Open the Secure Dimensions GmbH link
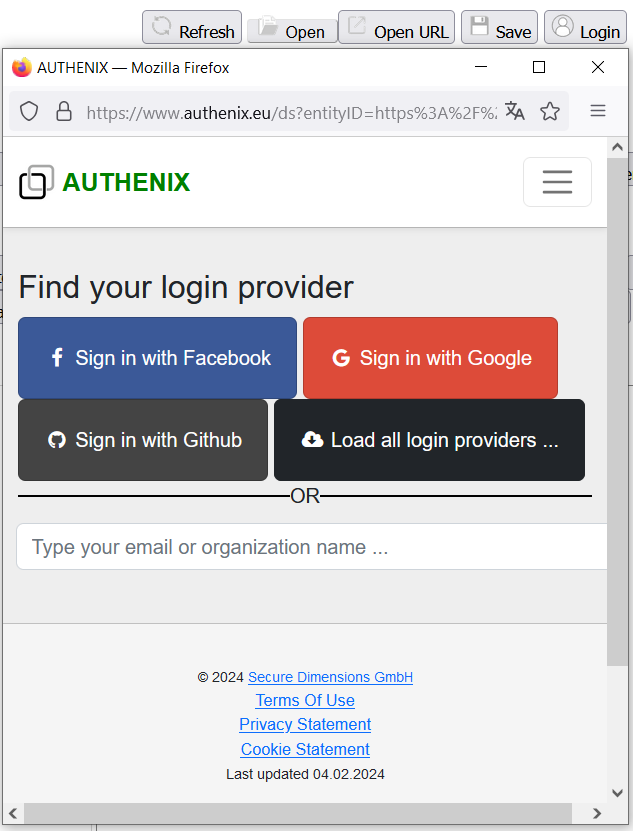The image size is (633, 831). (330, 677)
